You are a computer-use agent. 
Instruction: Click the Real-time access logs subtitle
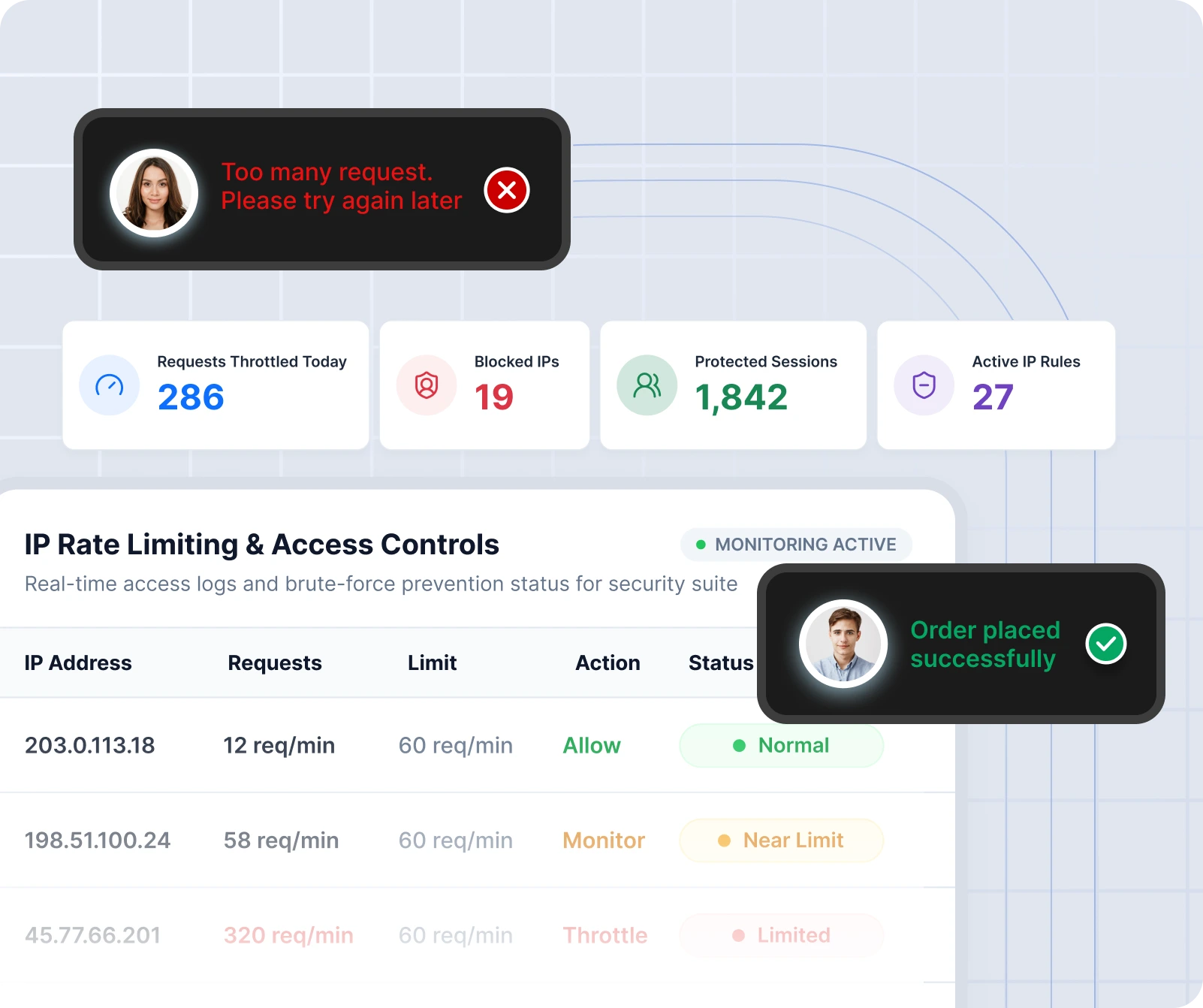[381, 584]
